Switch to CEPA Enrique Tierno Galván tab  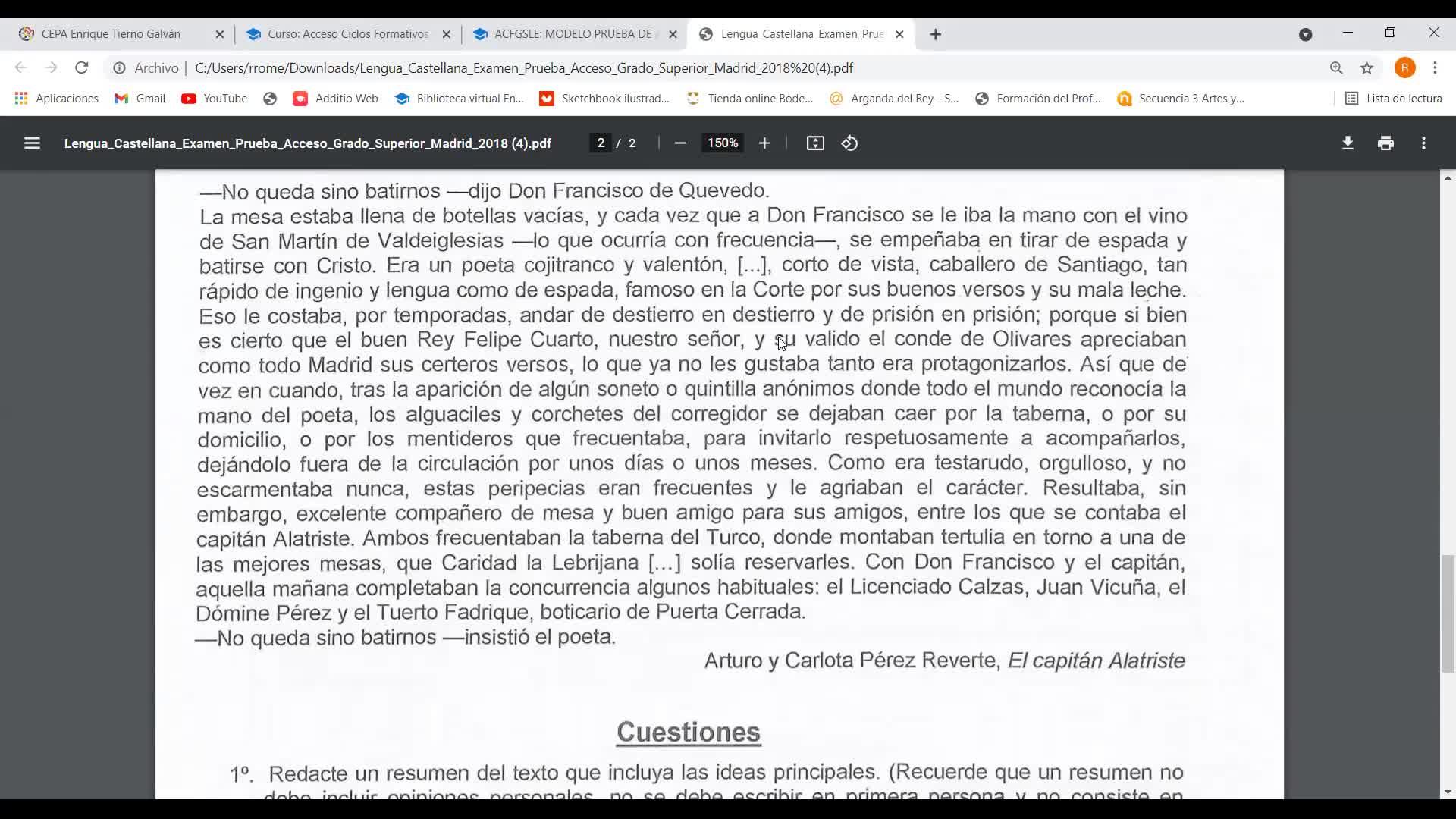pyautogui.click(x=111, y=34)
